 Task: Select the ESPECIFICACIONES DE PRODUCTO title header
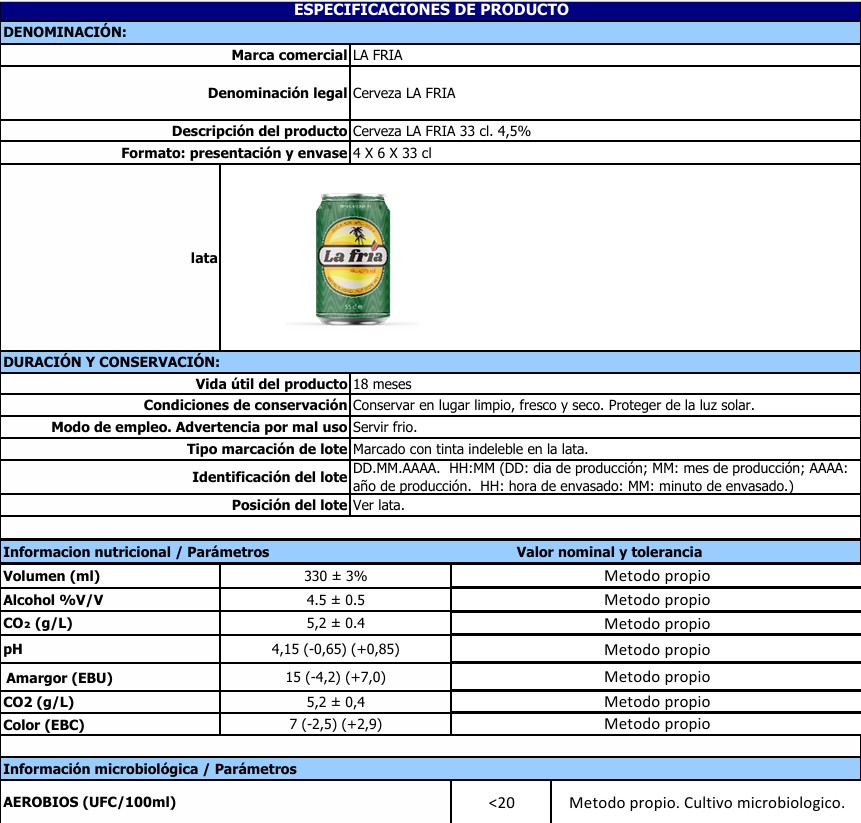coord(431,10)
